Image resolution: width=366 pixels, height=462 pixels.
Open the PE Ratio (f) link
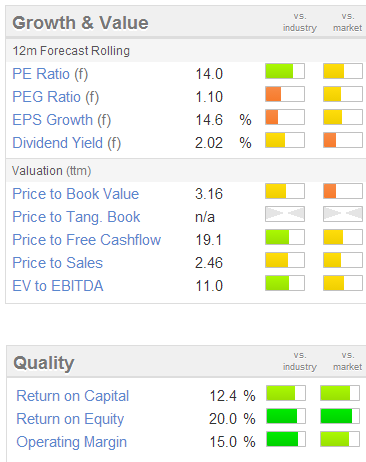click(x=50, y=74)
